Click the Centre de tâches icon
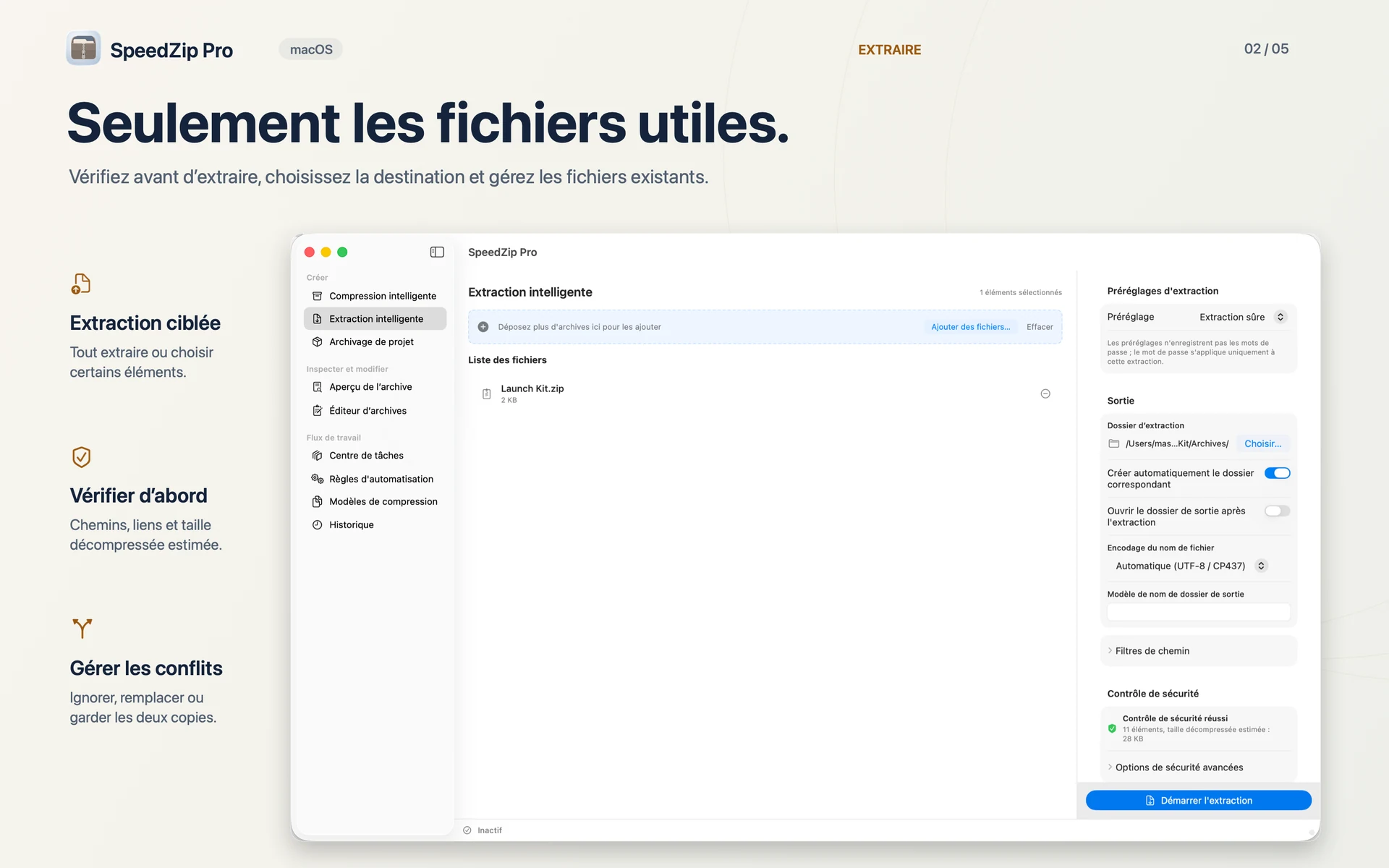1389x868 pixels. pyautogui.click(x=317, y=456)
